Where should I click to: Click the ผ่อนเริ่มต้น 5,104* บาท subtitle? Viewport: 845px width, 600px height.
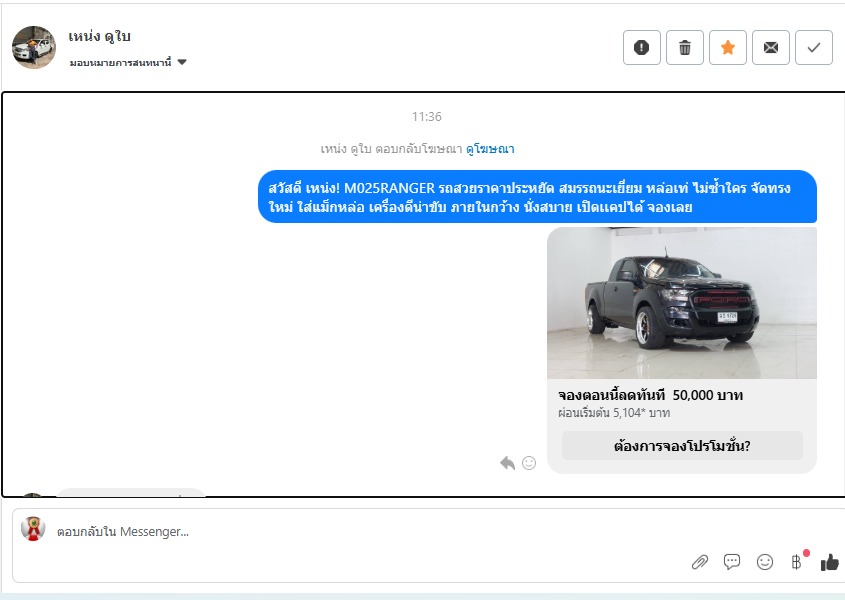[614, 413]
